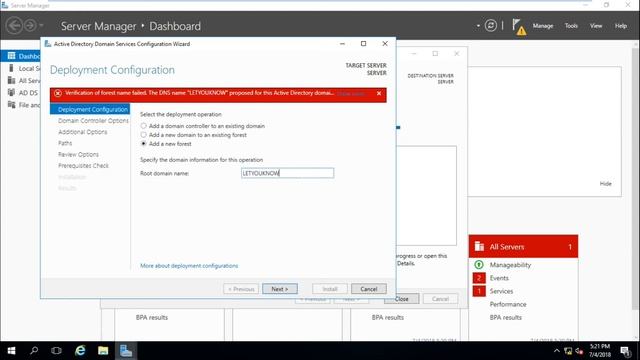The height and width of the screenshot is (360, 640).
Task: Open the Windows Start menu
Action: click(11, 351)
